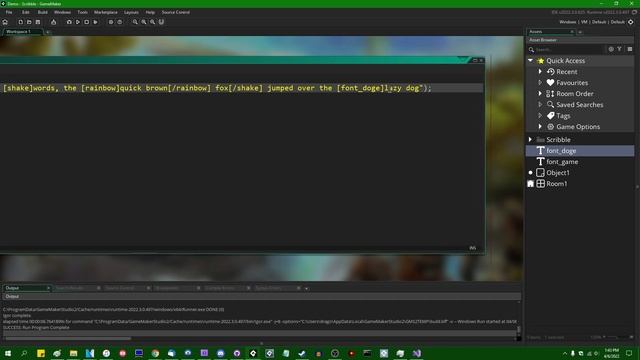This screenshot has width=640, height=360.
Task: Click the Zoom In magnifier icon
Action: tap(152, 22)
